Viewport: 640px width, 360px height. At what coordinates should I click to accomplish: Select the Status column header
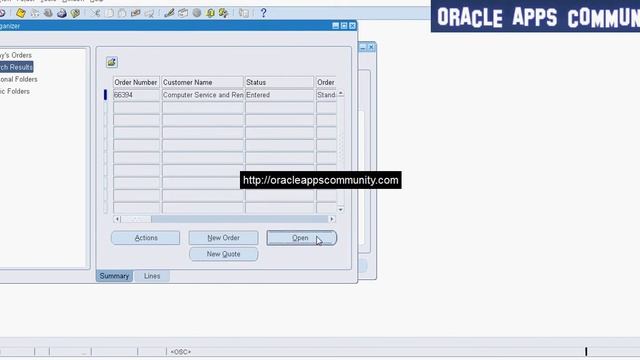280,82
